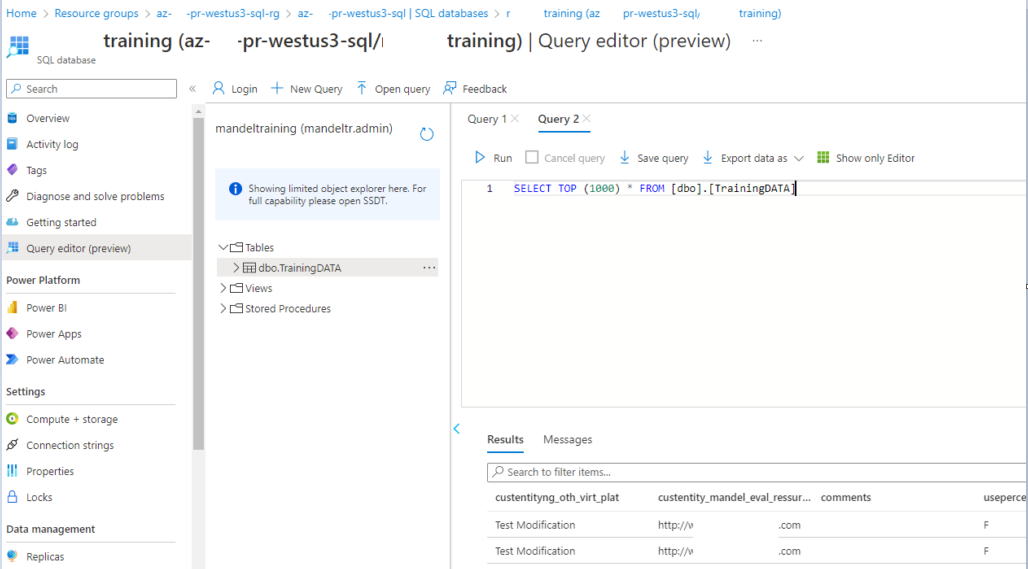Image resolution: width=1028 pixels, height=569 pixels.
Task: Open Resource groups breadcrumb link
Action: pos(96,13)
